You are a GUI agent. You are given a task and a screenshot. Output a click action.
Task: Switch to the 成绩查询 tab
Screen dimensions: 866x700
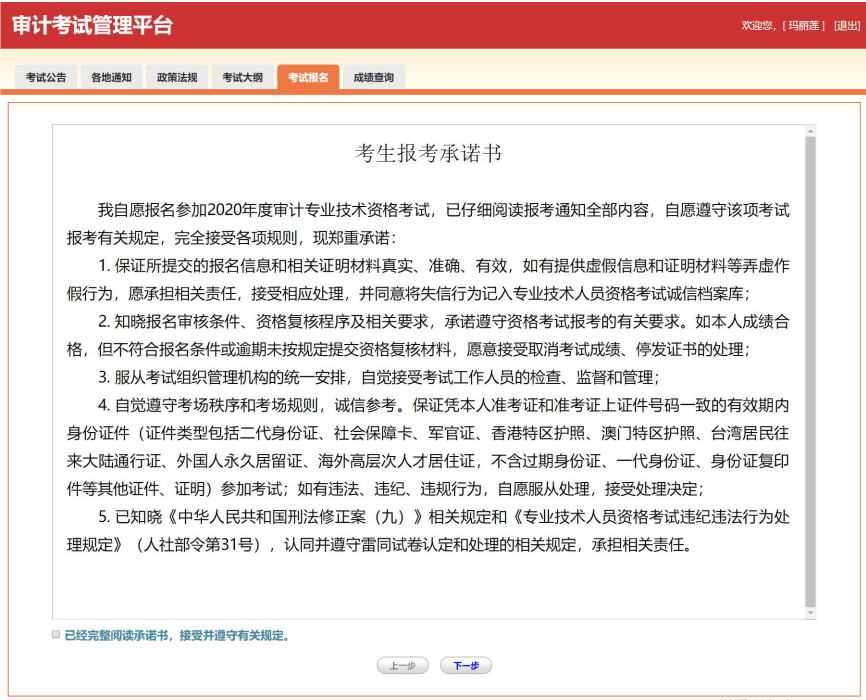point(372,76)
